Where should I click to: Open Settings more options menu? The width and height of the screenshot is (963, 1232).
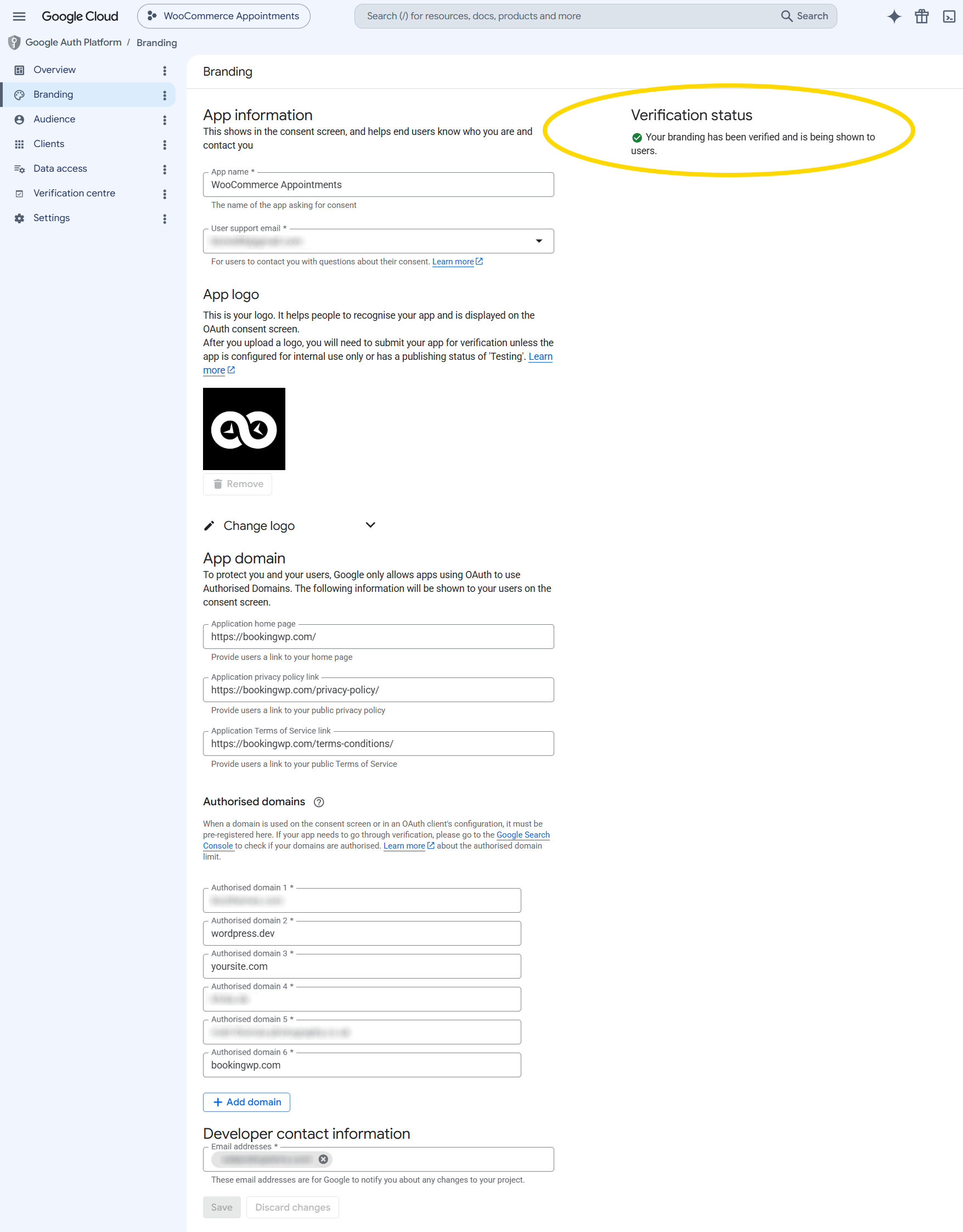(165, 219)
